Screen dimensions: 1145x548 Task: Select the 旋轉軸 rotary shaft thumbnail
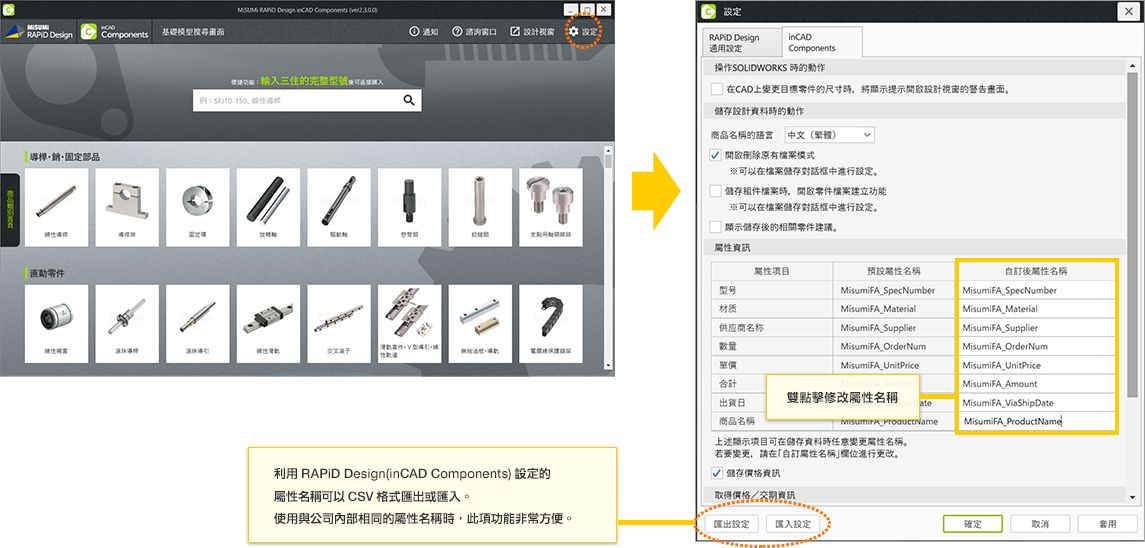tap(268, 208)
